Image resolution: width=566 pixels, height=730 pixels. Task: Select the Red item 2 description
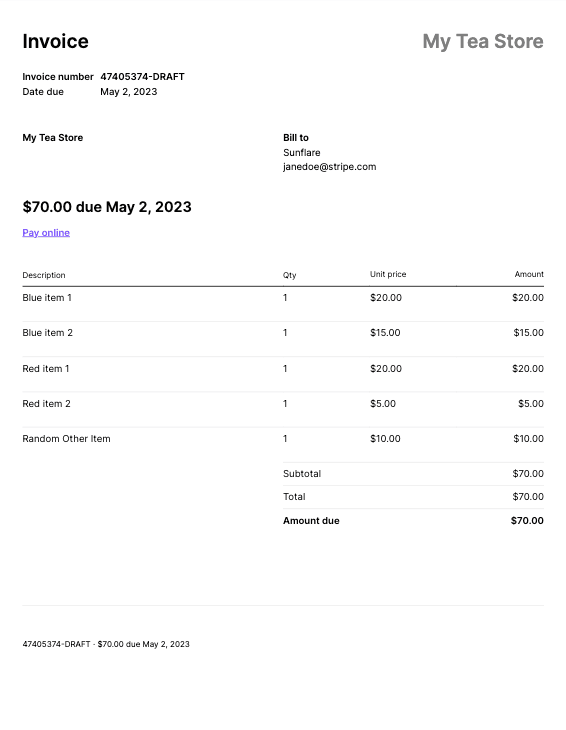[47, 404]
